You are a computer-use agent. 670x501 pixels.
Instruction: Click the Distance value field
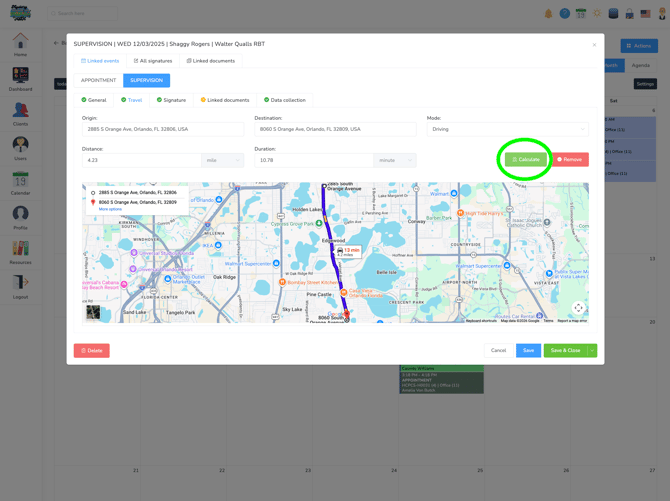point(141,160)
